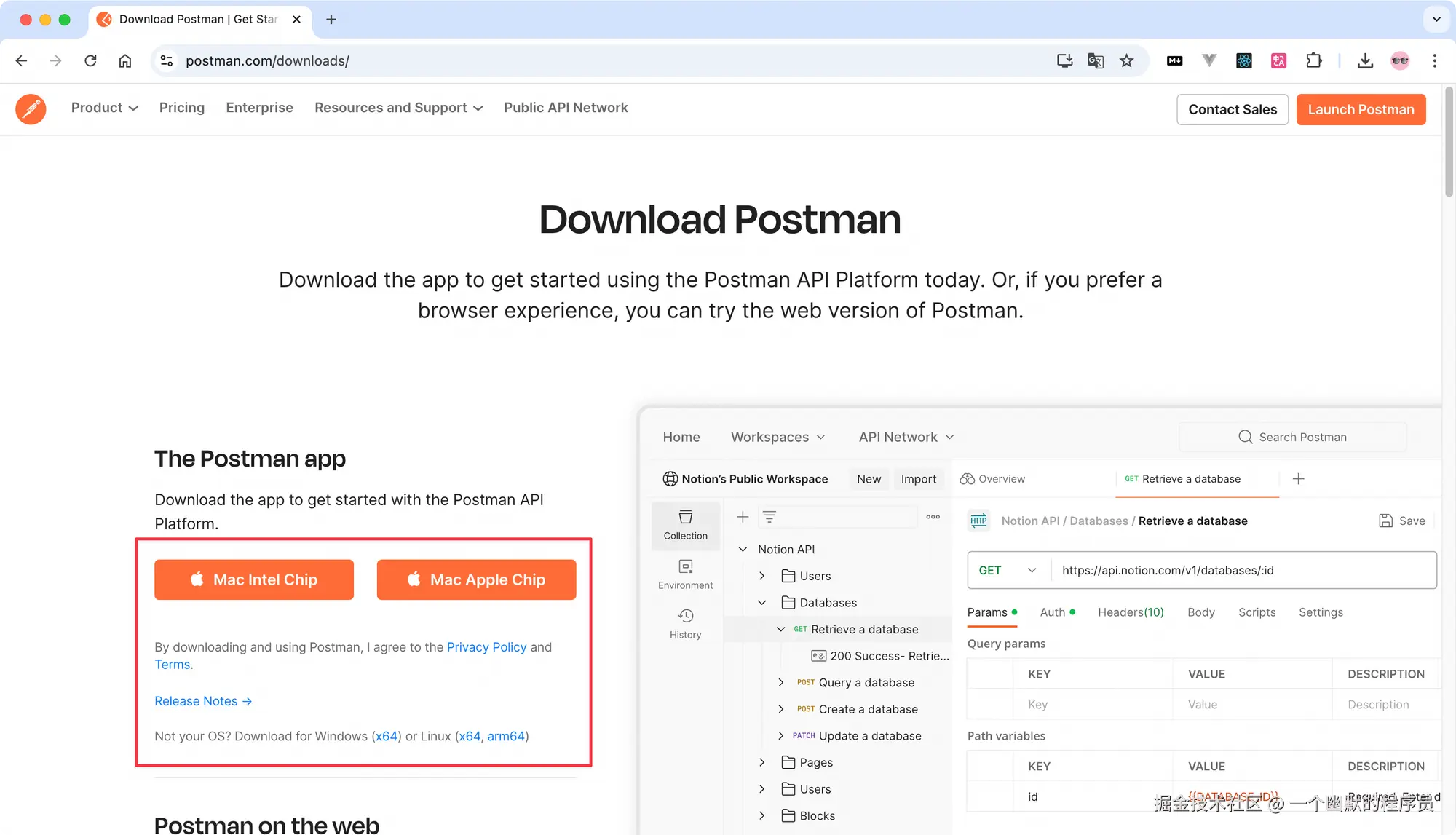
Task: Expand the Pages folder in the collection tree
Action: click(762, 762)
